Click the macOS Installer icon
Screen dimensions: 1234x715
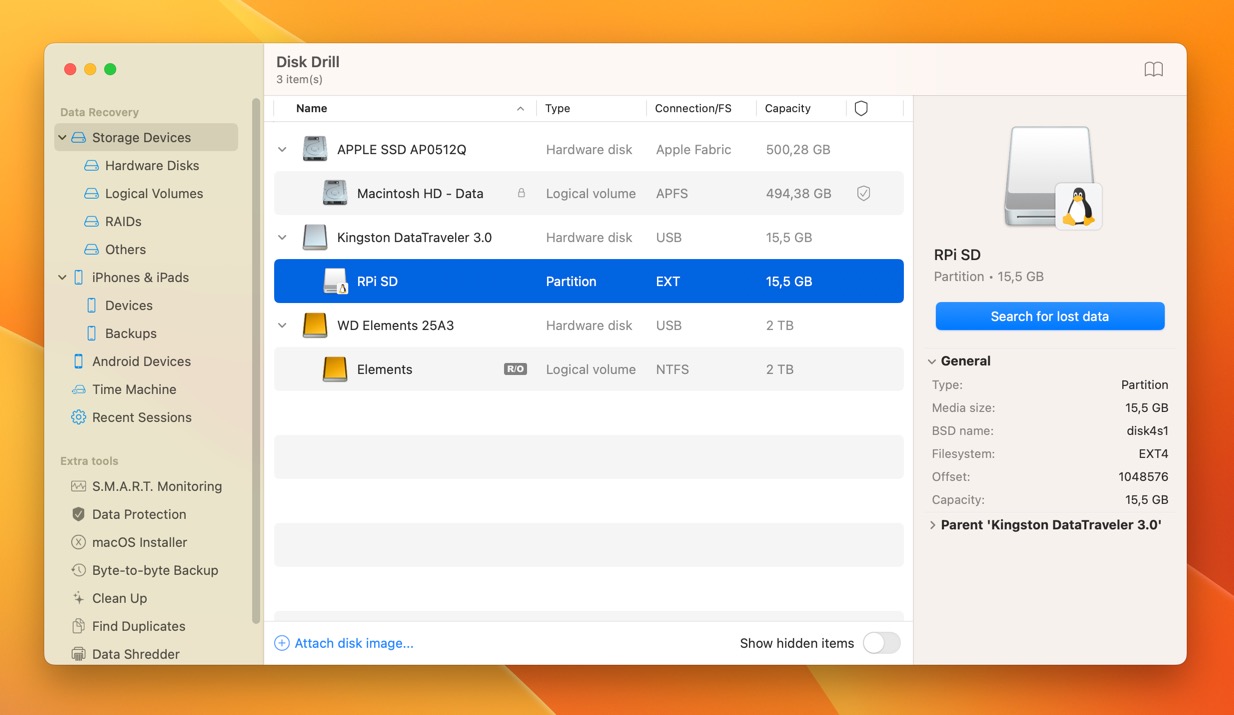coord(78,543)
